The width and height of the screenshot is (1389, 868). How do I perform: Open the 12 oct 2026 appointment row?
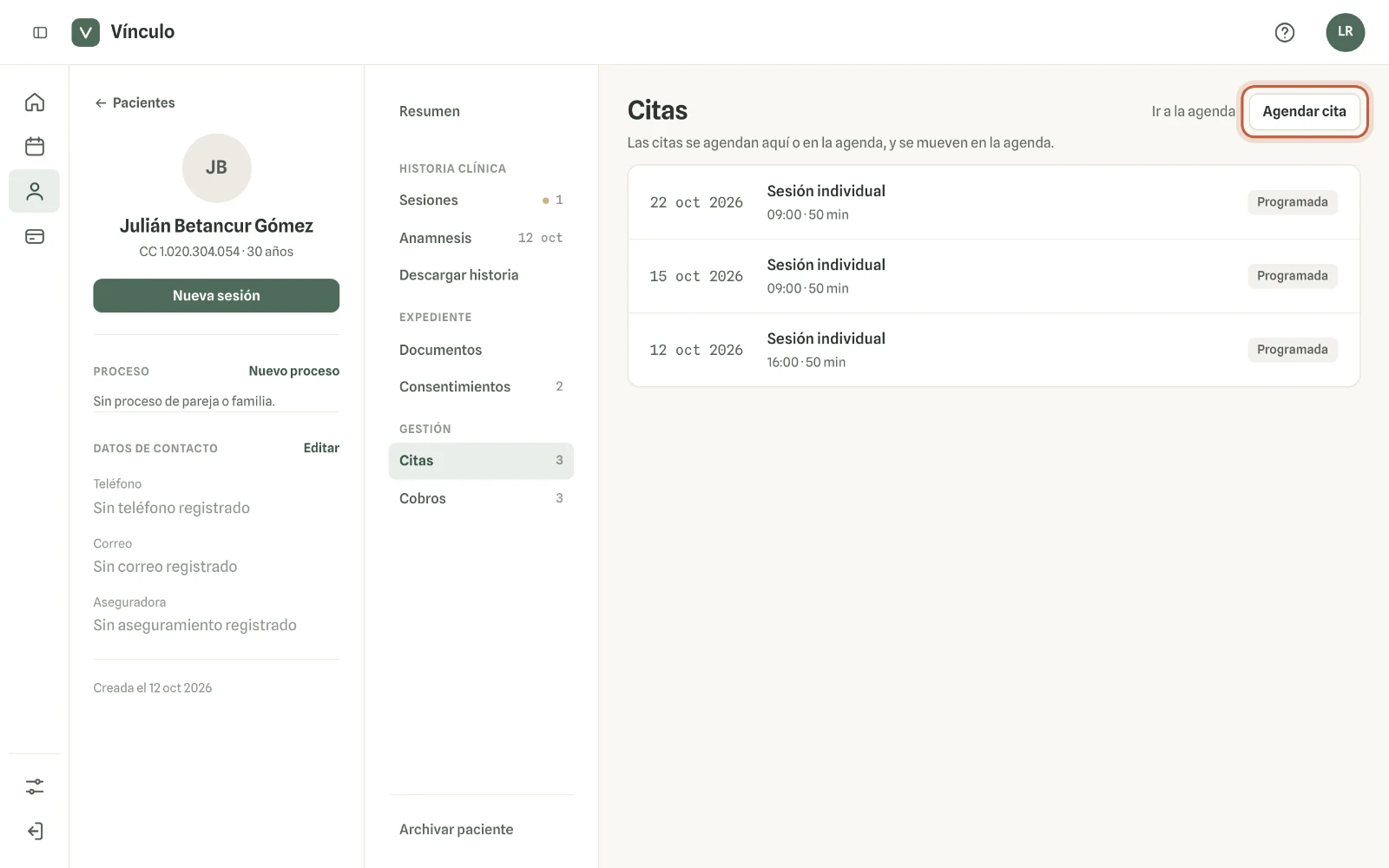(x=993, y=350)
